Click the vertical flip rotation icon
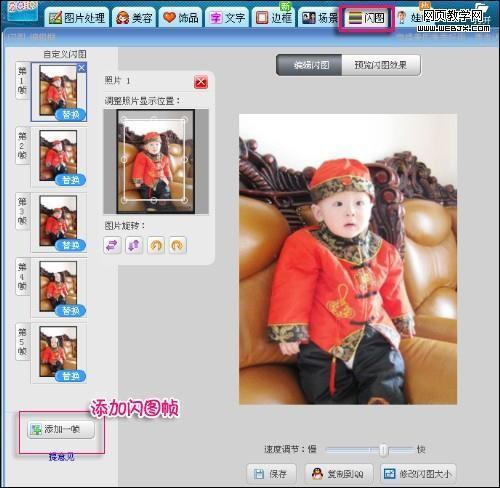Viewport: 500px width, 488px height. [134, 245]
